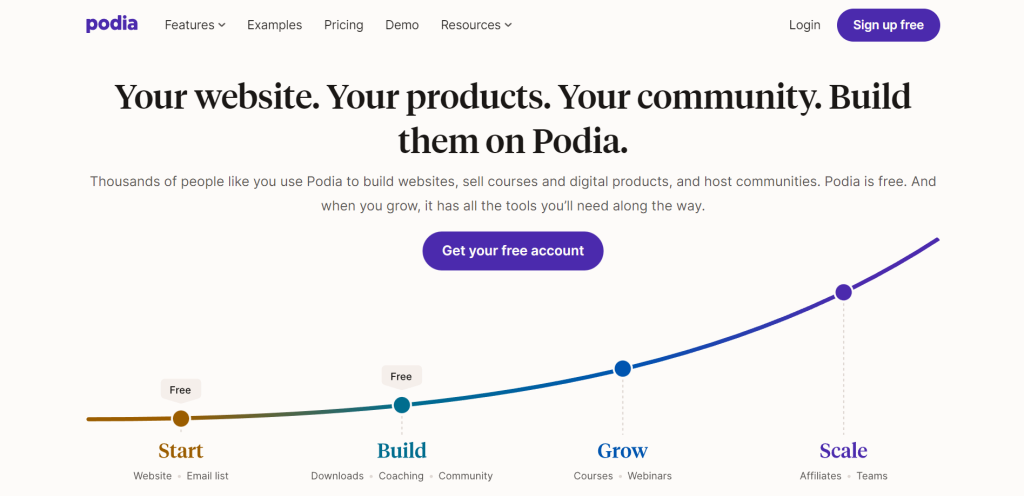Click the Start stage heading
Viewport: 1024px width, 496px height.
point(181,450)
